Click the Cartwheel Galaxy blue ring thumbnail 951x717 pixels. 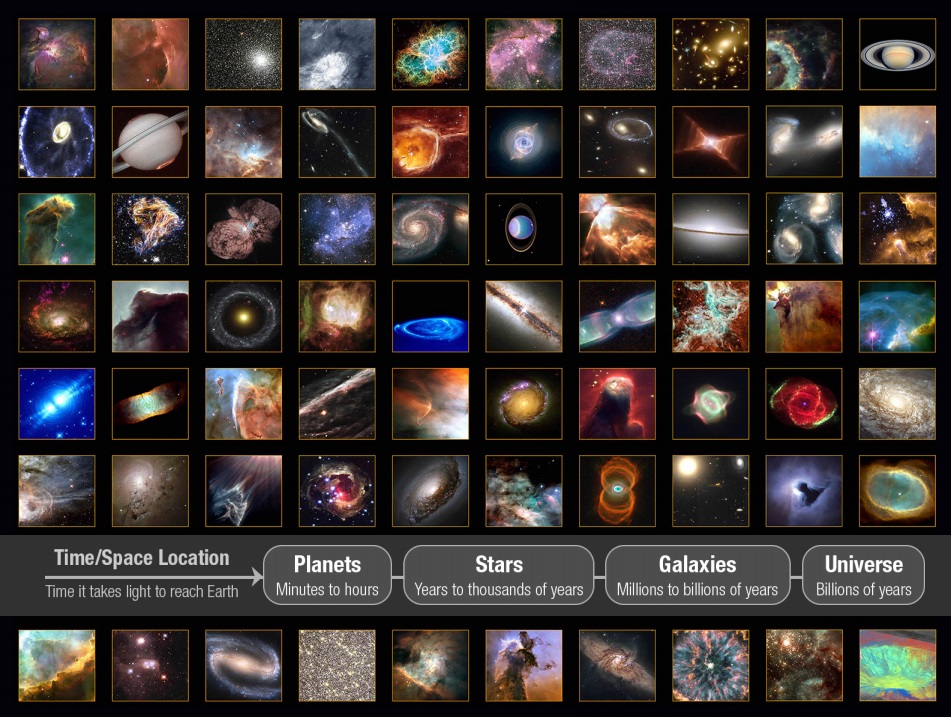57,142
